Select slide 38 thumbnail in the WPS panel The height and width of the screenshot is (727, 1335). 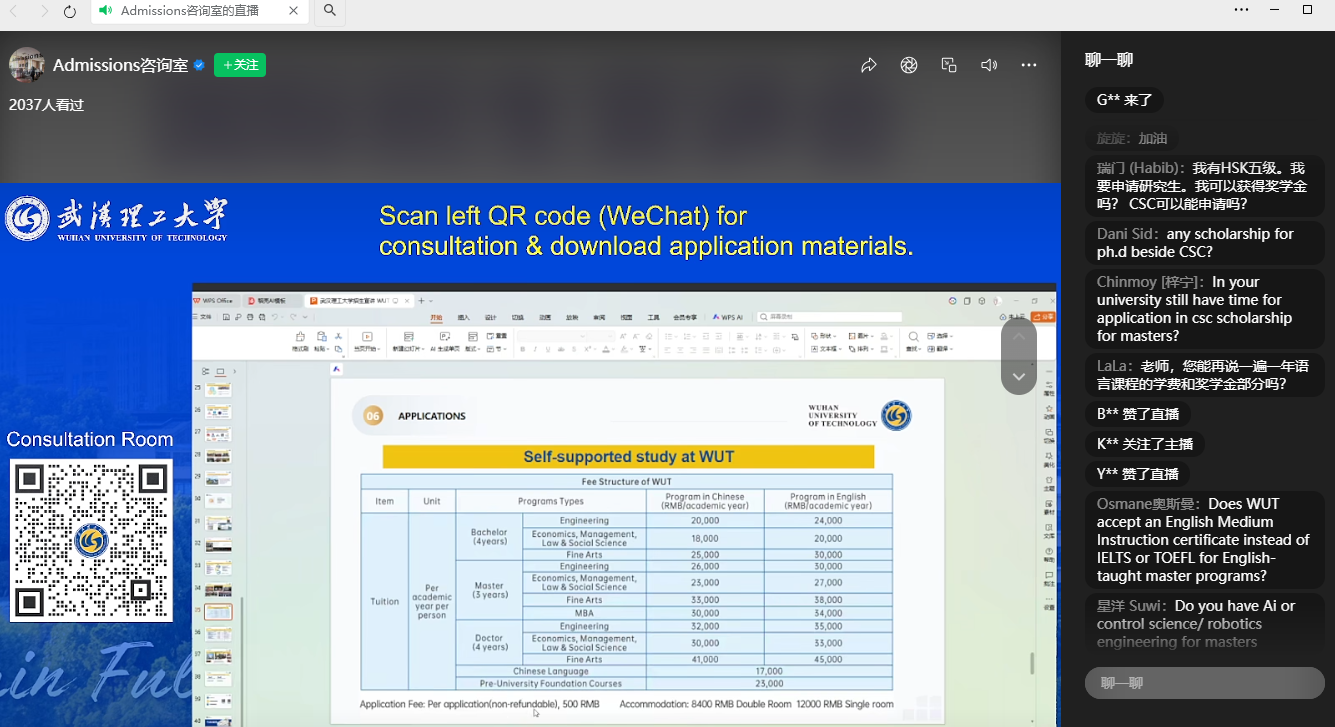coord(218,679)
